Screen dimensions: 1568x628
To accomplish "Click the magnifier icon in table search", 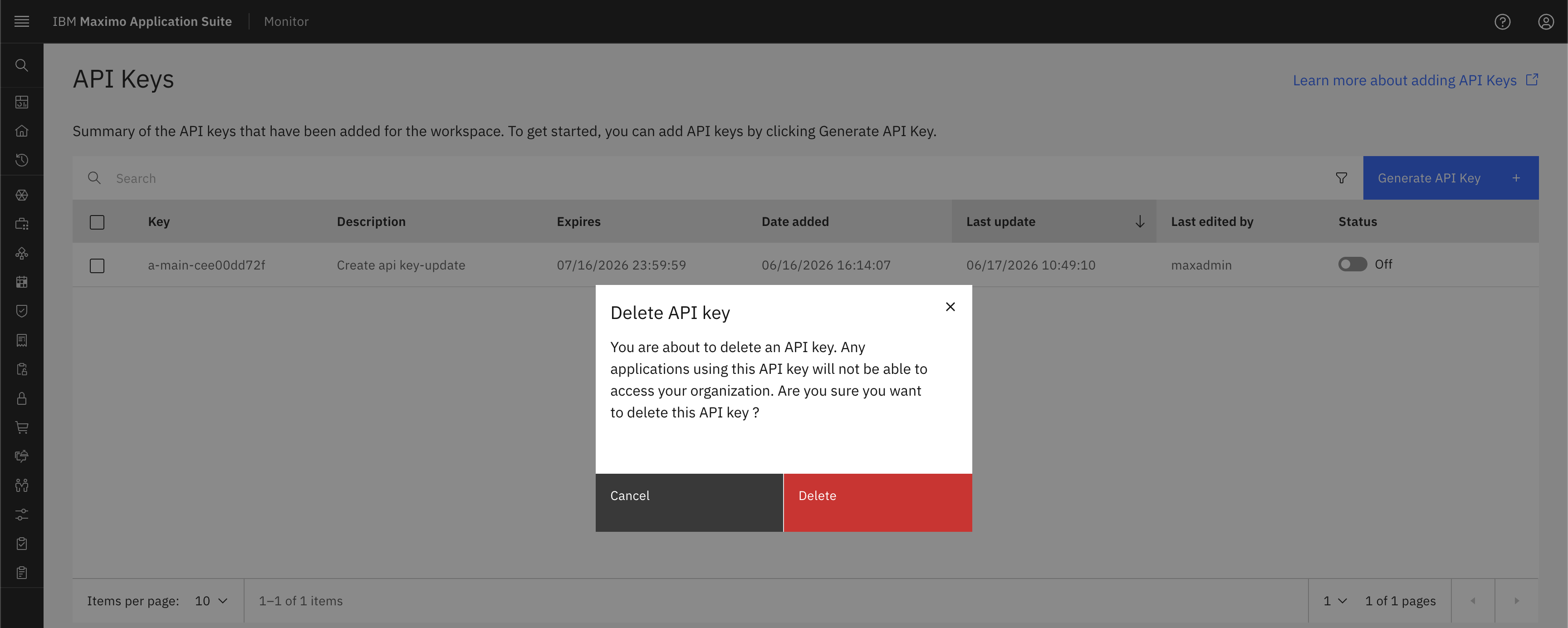I will 94,178.
